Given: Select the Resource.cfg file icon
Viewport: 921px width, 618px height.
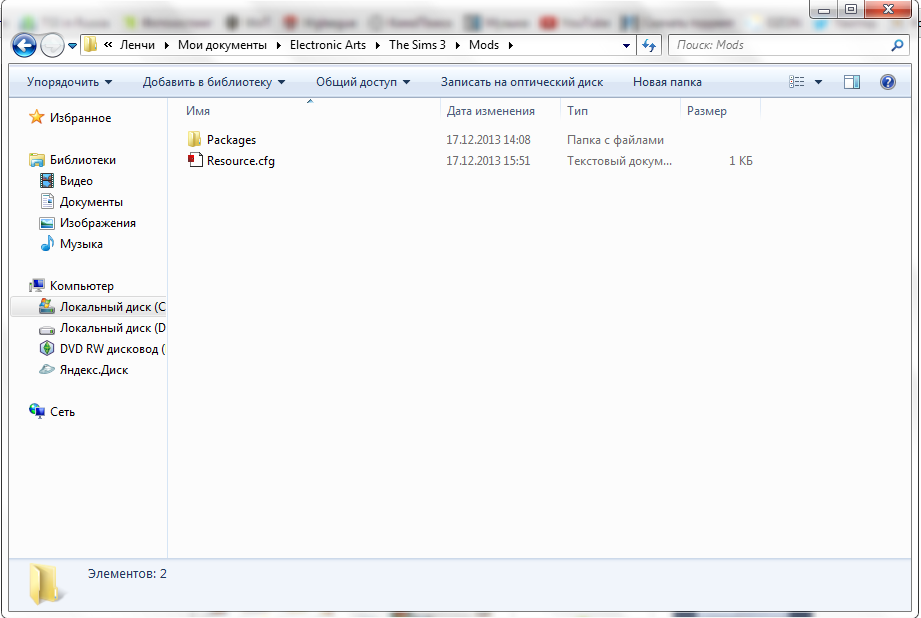Looking at the screenshot, I should [x=195, y=161].
